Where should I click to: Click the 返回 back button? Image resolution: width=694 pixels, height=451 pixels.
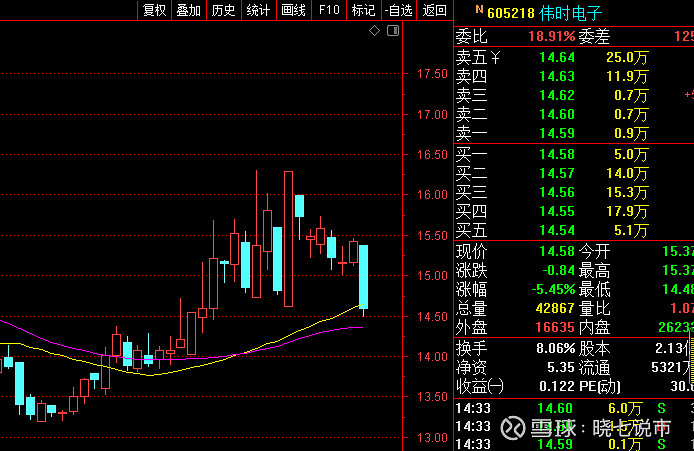tap(434, 10)
